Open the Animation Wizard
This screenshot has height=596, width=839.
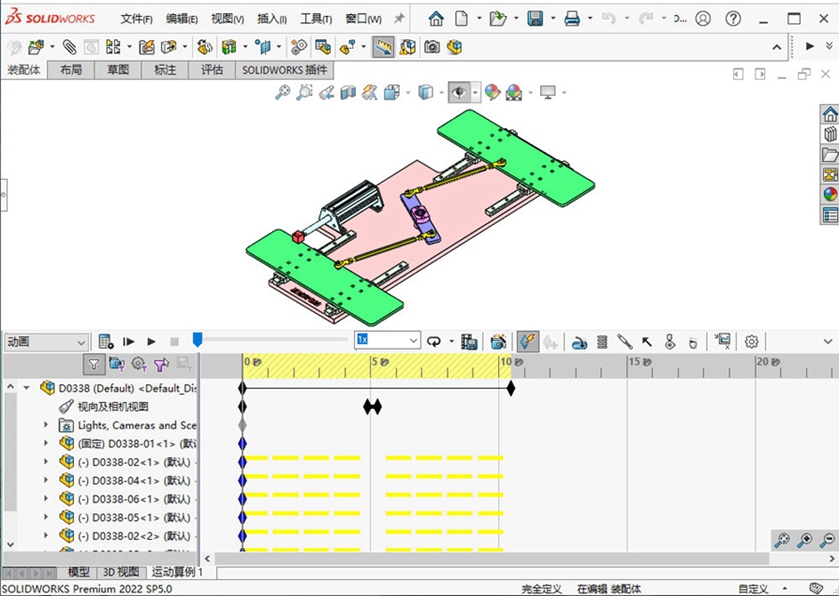pos(498,341)
